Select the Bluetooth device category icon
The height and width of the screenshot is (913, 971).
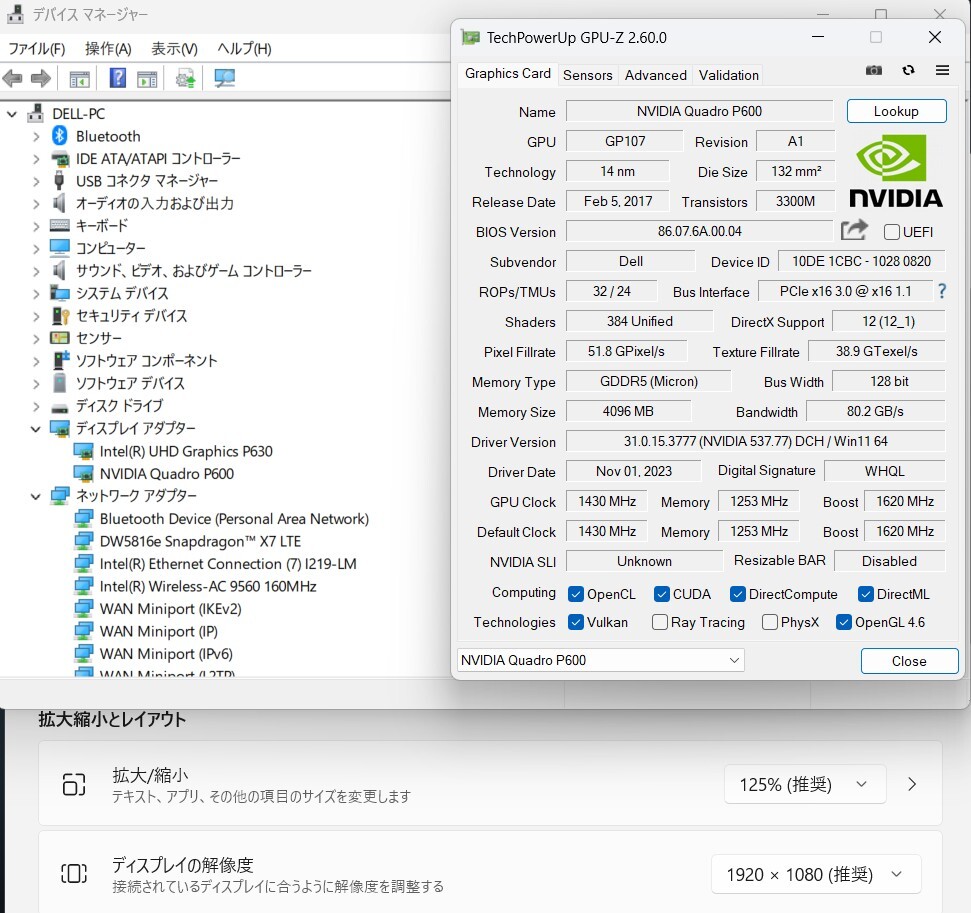pyautogui.click(x=59, y=136)
